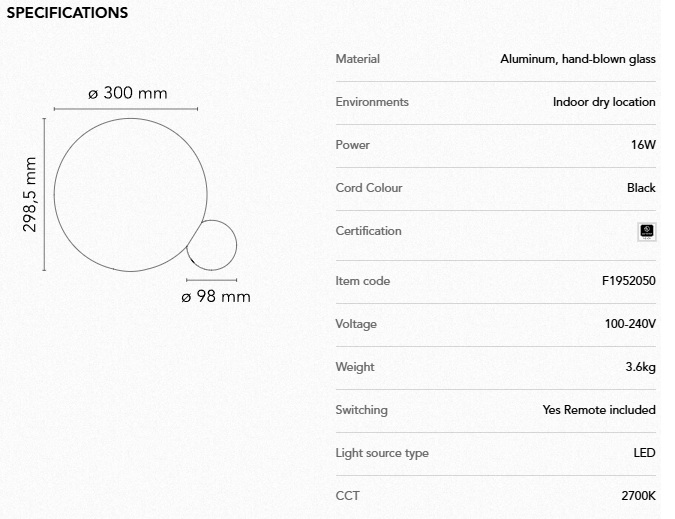The height and width of the screenshot is (519, 675).
Task: Click the Black cord colour value
Action: [x=641, y=188]
